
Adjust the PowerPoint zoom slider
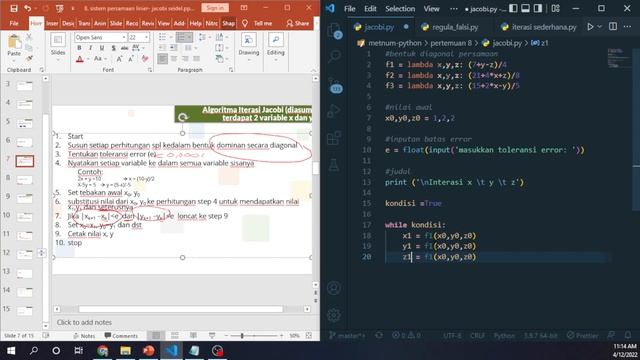click(x=242, y=336)
